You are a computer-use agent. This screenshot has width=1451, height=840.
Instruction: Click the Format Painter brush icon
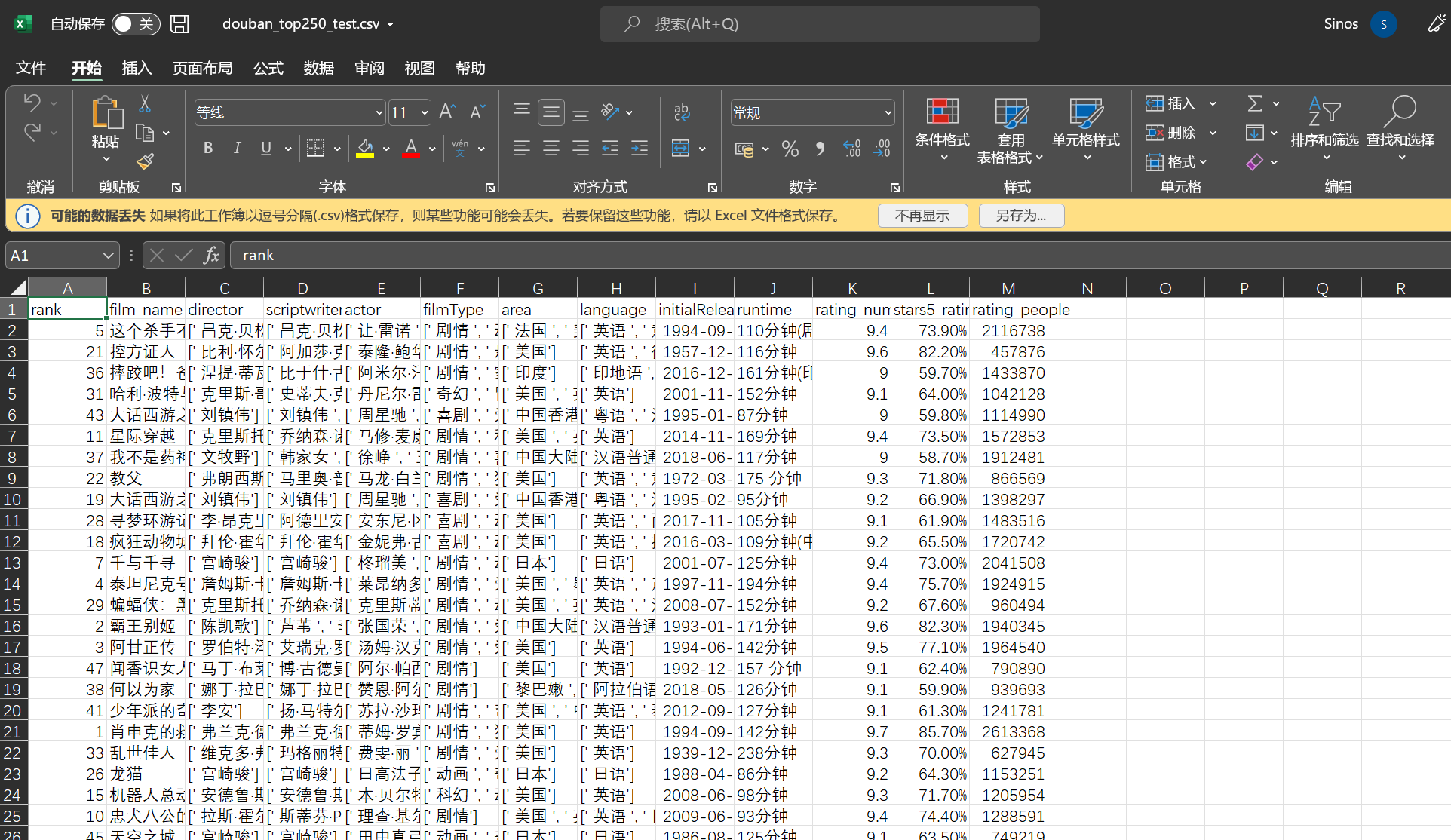point(145,161)
